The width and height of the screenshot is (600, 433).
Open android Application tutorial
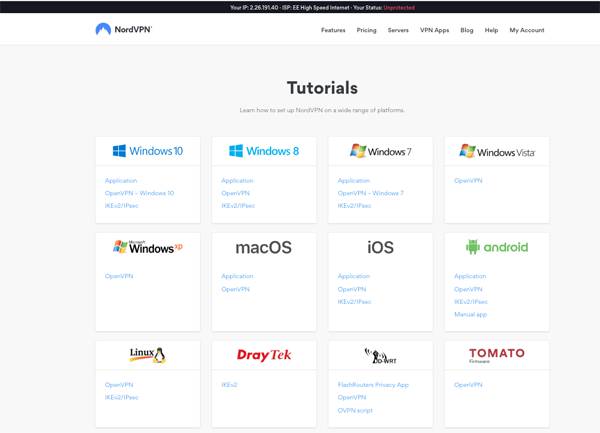(470, 276)
